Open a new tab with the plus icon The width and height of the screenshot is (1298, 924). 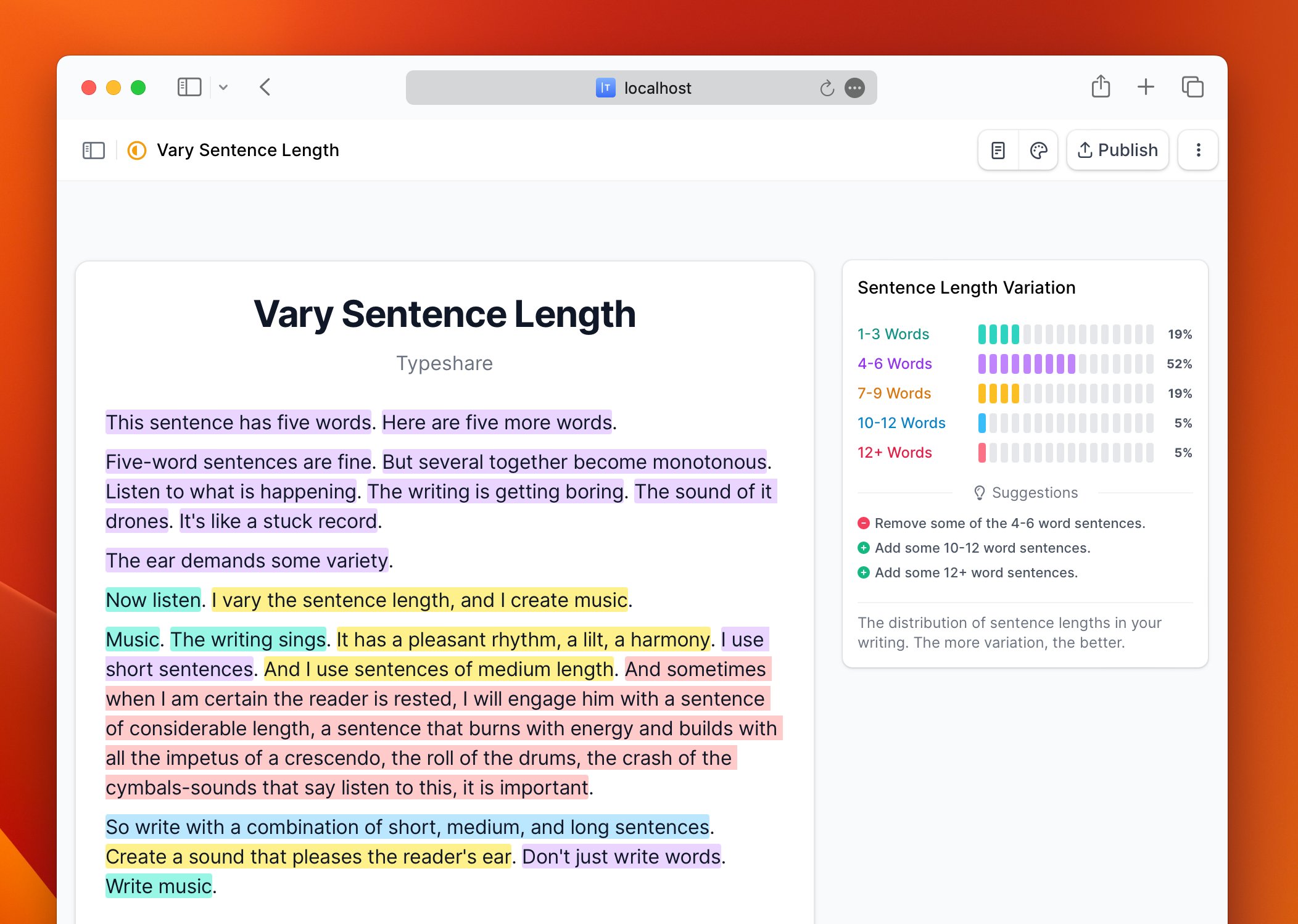tap(1145, 86)
